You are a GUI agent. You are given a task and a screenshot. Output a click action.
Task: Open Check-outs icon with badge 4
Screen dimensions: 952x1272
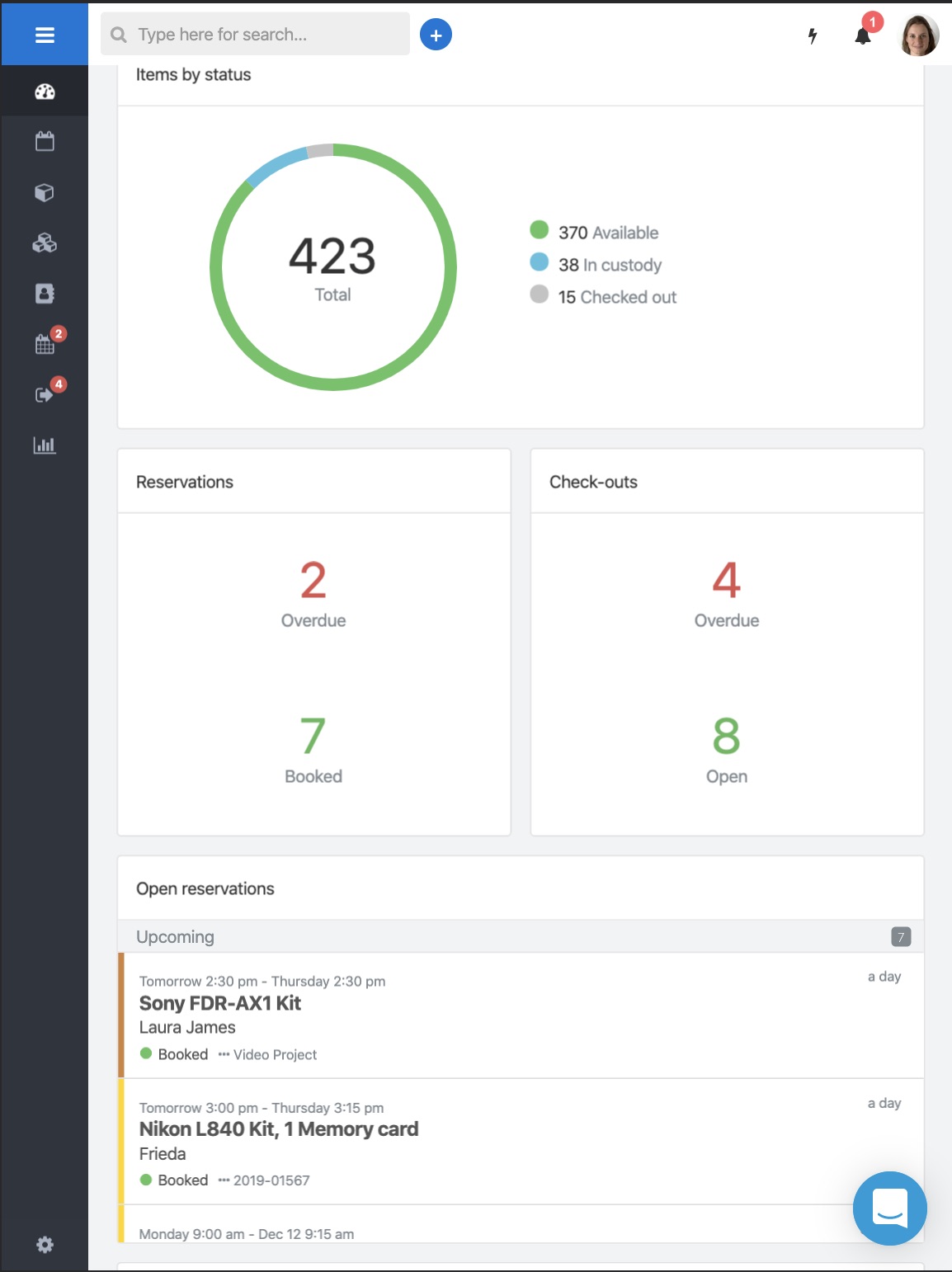click(45, 394)
